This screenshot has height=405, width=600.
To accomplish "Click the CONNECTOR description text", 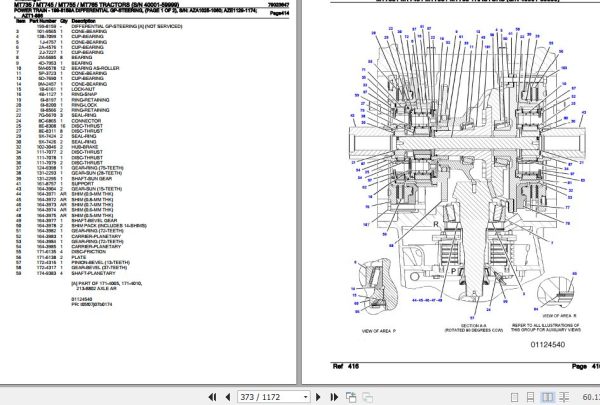I will click(86, 121).
